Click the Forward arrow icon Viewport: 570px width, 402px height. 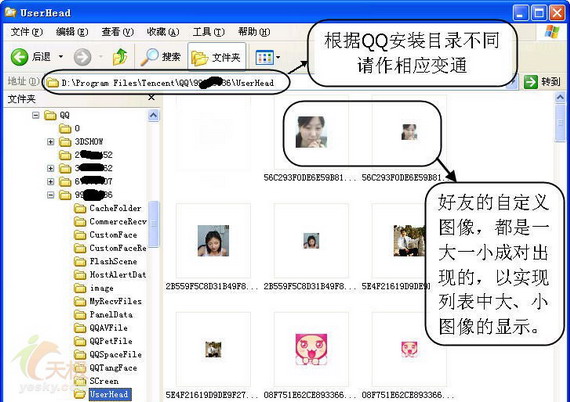tap(83, 57)
